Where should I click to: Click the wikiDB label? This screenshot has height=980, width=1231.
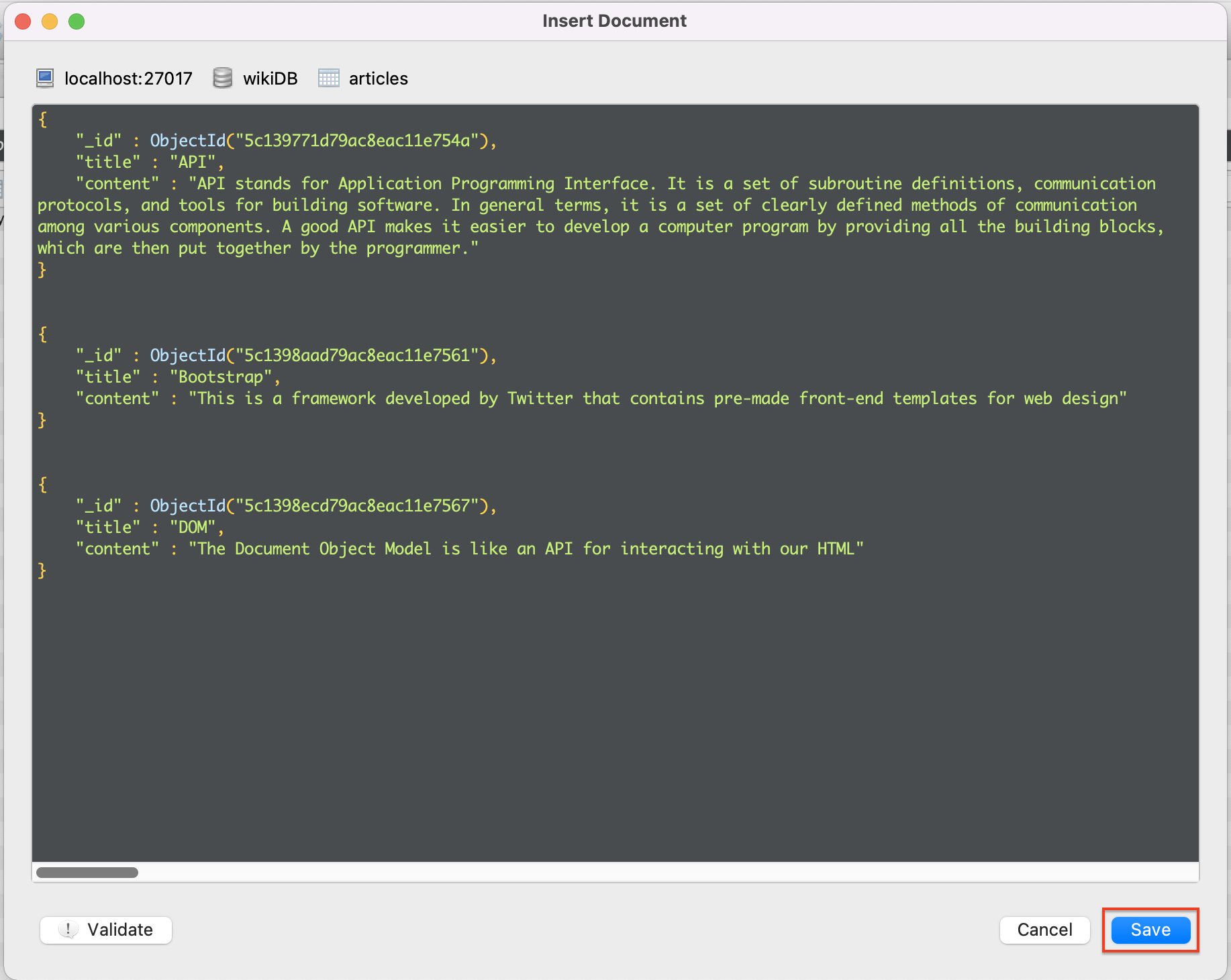[x=270, y=79]
